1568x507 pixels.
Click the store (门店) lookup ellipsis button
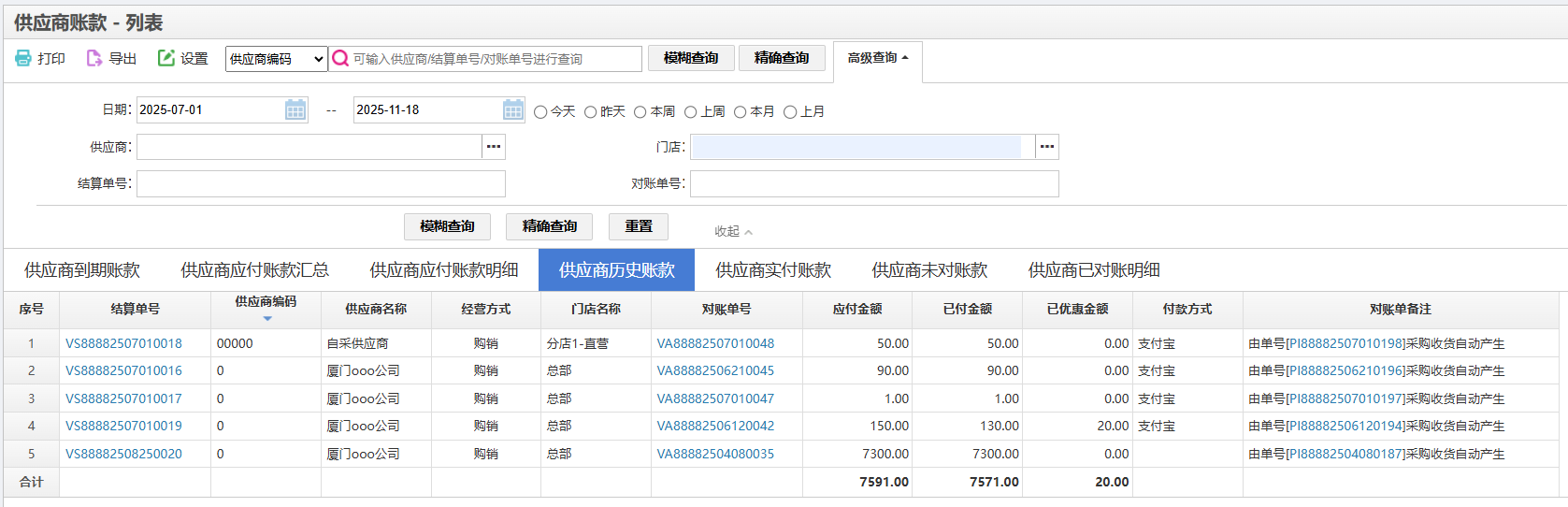pos(1047,147)
